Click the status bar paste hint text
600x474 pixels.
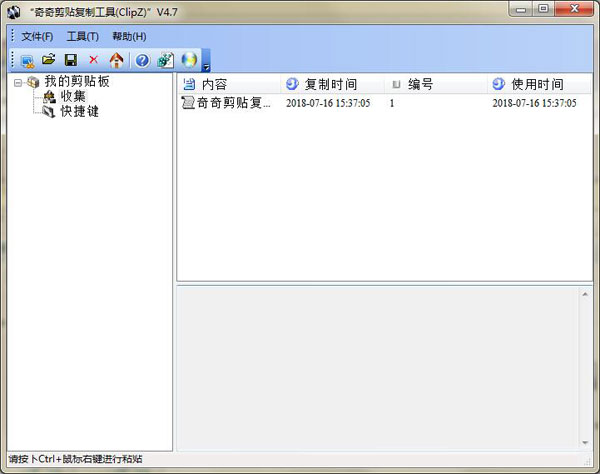click(x=75, y=459)
